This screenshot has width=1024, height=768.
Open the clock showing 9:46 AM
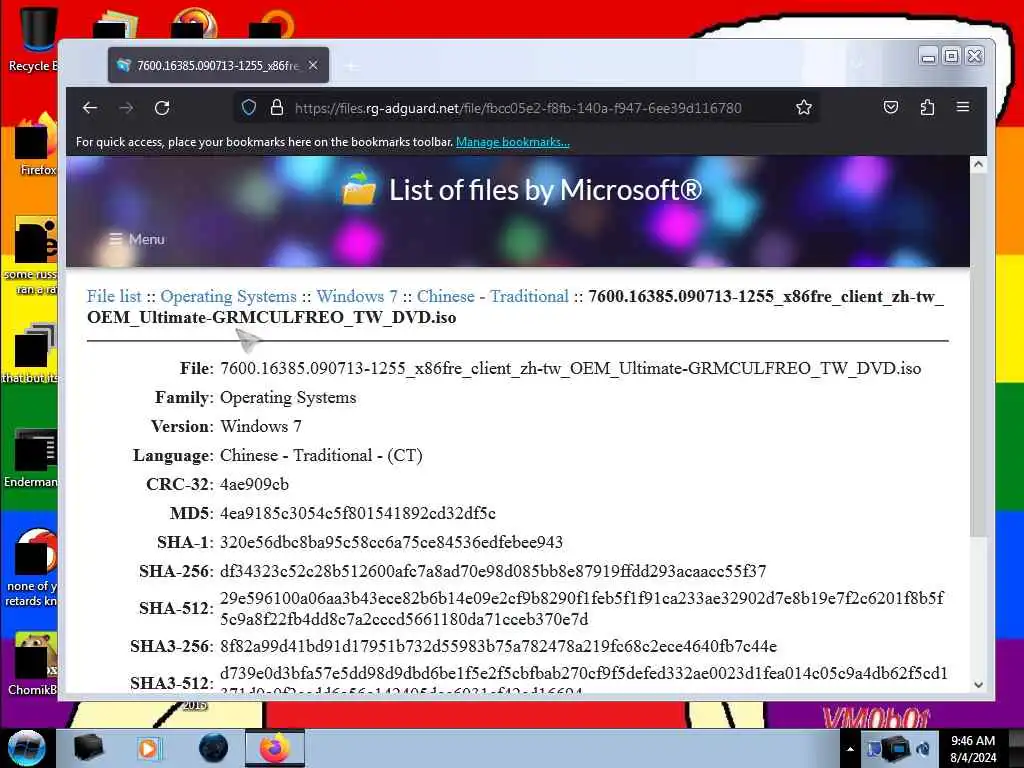[973, 749]
